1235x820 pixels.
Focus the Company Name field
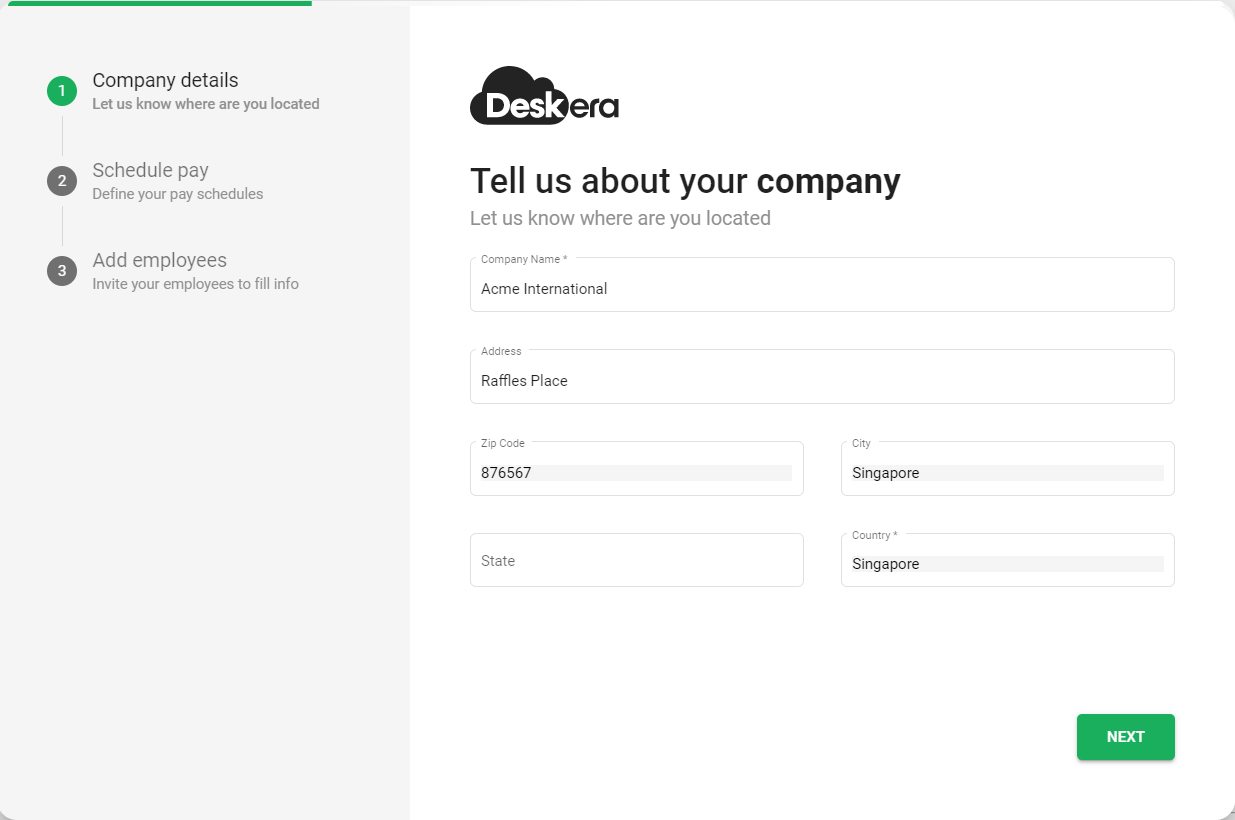tap(822, 285)
